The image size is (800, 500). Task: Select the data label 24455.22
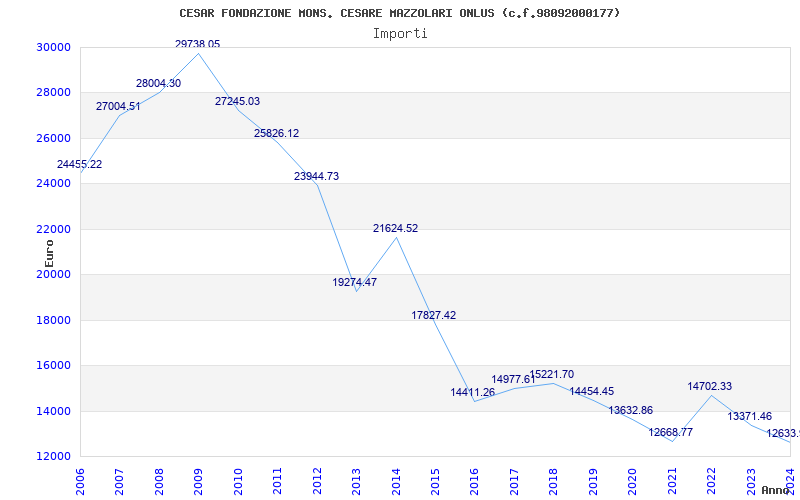pos(79,164)
